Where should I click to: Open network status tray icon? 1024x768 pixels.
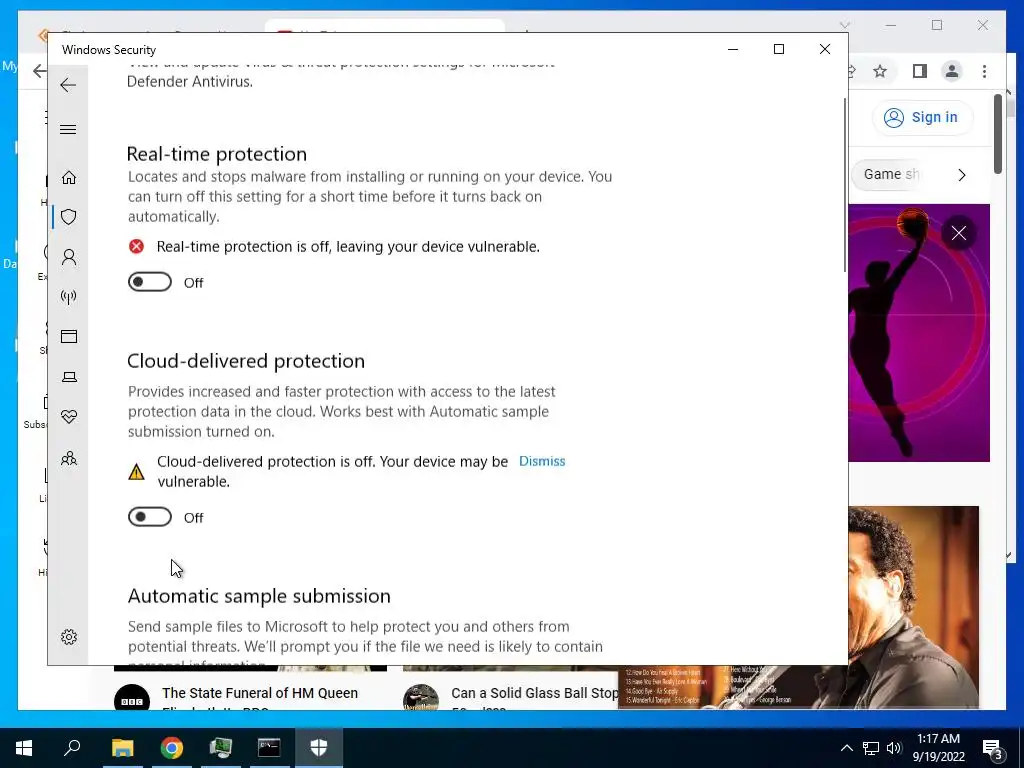point(871,748)
